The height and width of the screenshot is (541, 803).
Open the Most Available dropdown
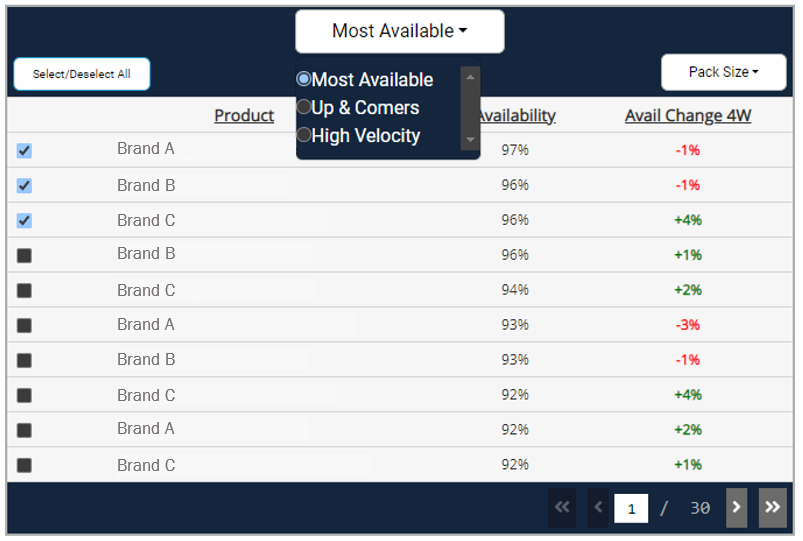coord(399,31)
